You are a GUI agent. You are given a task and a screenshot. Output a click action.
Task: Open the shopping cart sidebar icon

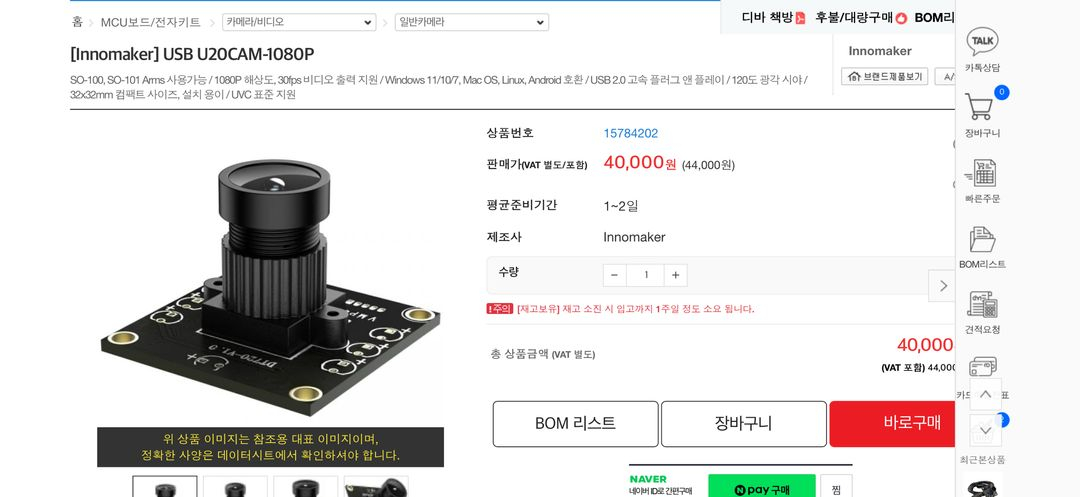pos(982,114)
